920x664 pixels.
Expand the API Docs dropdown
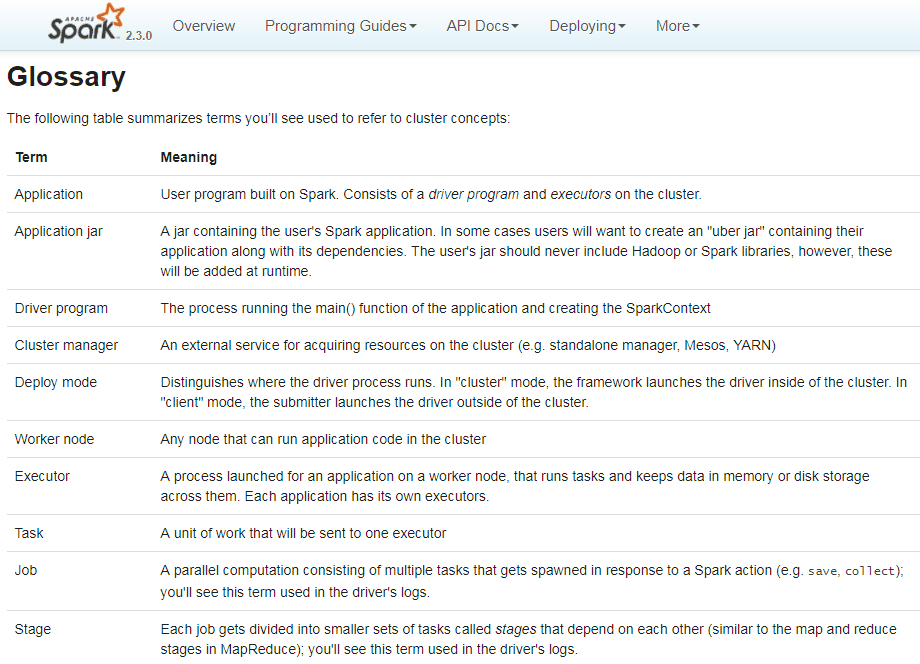[483, 26]
